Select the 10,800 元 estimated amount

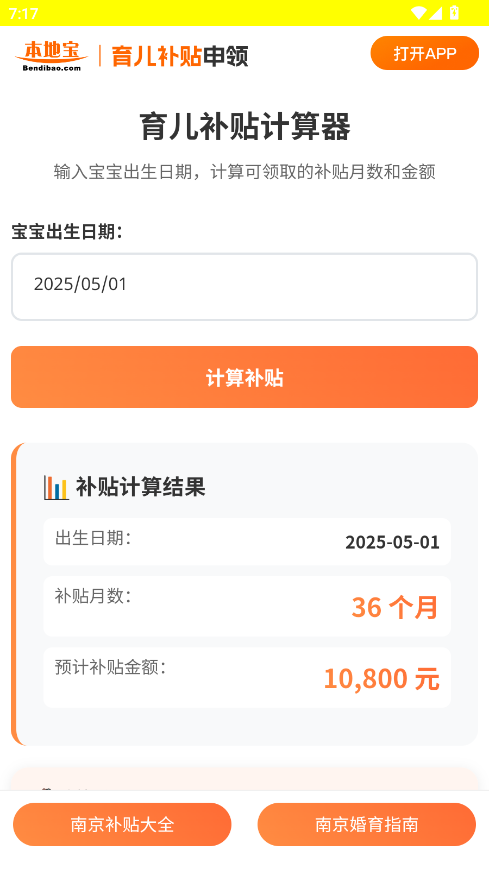coord(381,679)
